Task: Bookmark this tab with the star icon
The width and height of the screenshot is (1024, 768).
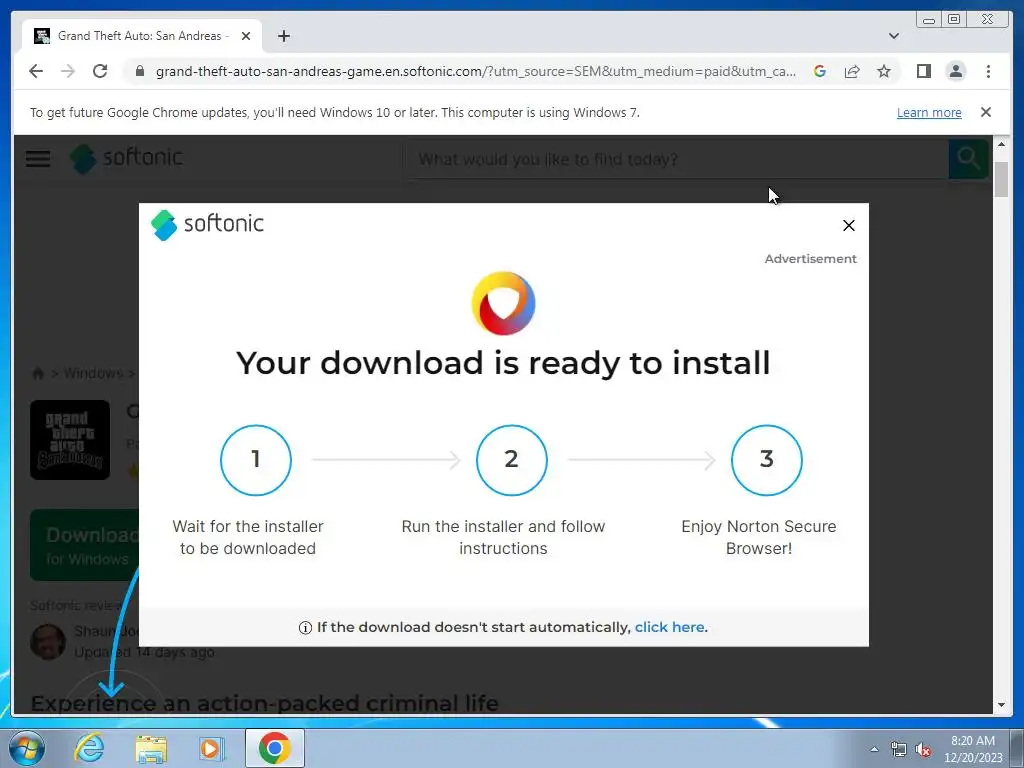Action: pyautogui.click(x=884, y=71)
